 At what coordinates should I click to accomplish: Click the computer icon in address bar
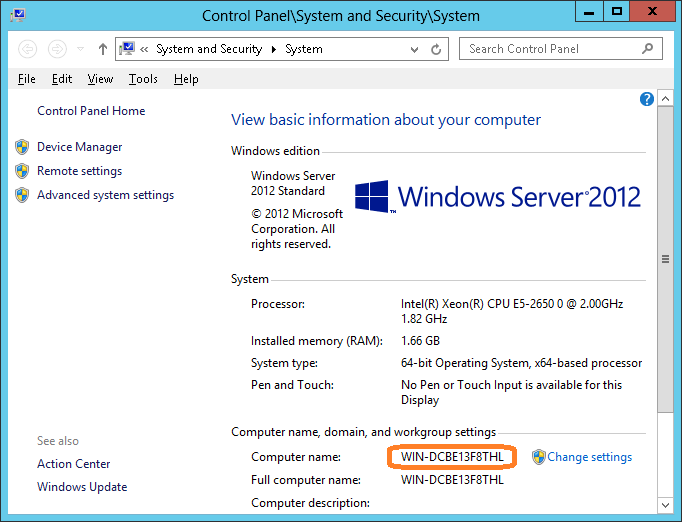pos(127,49)
